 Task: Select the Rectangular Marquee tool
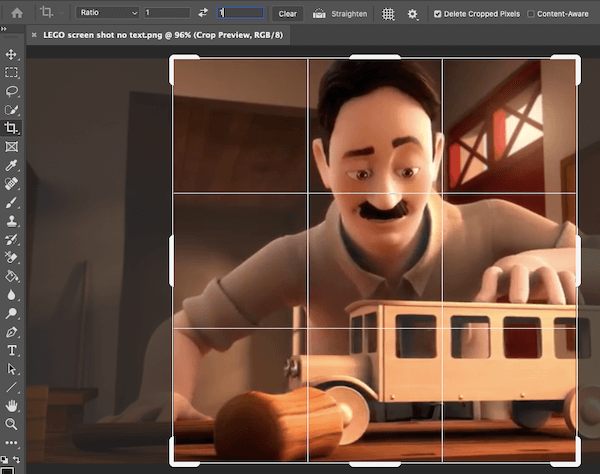click(x=11, y=73)
